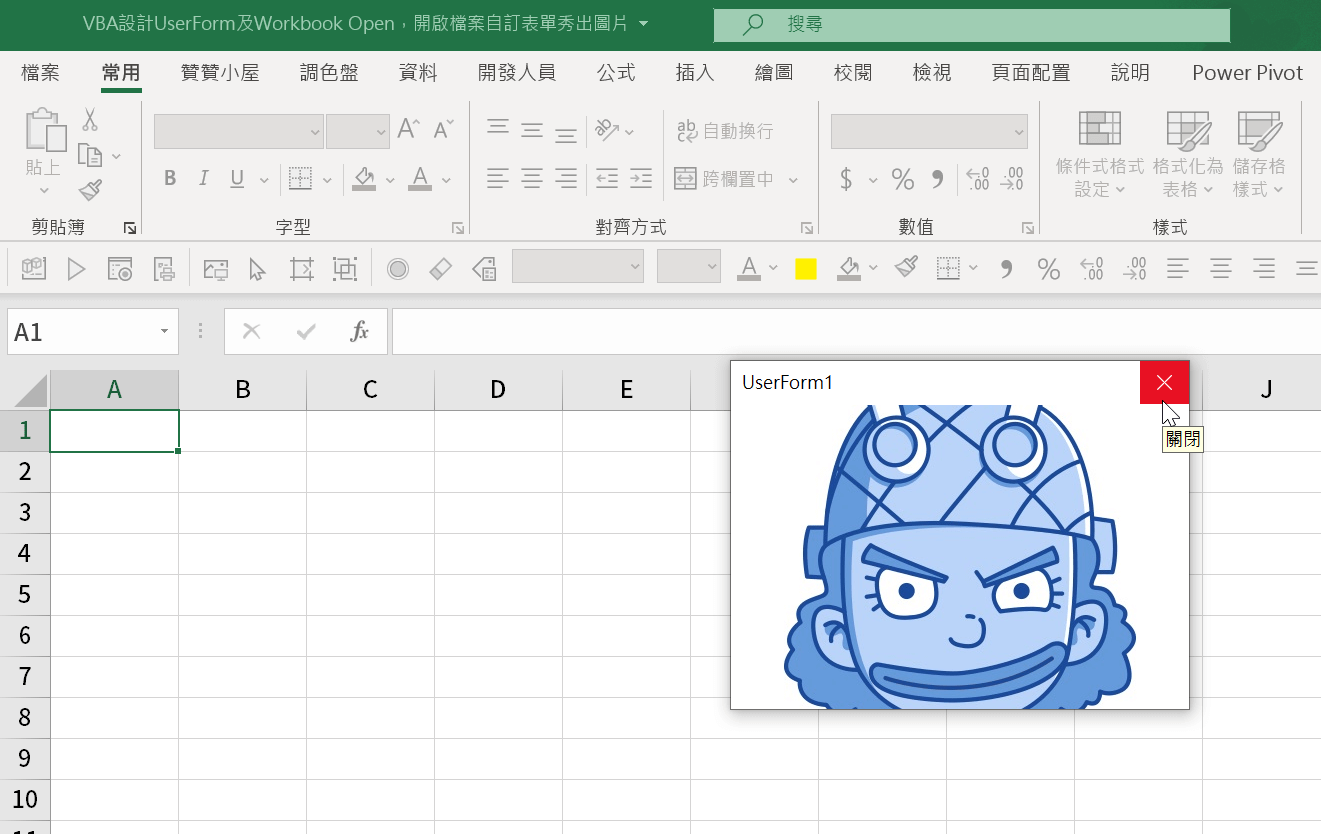The height and width of the screenshot is (834, 1321).
Task: Open Conditional Formatting (條件式格式設定)
Action: tap(1099, 154)
